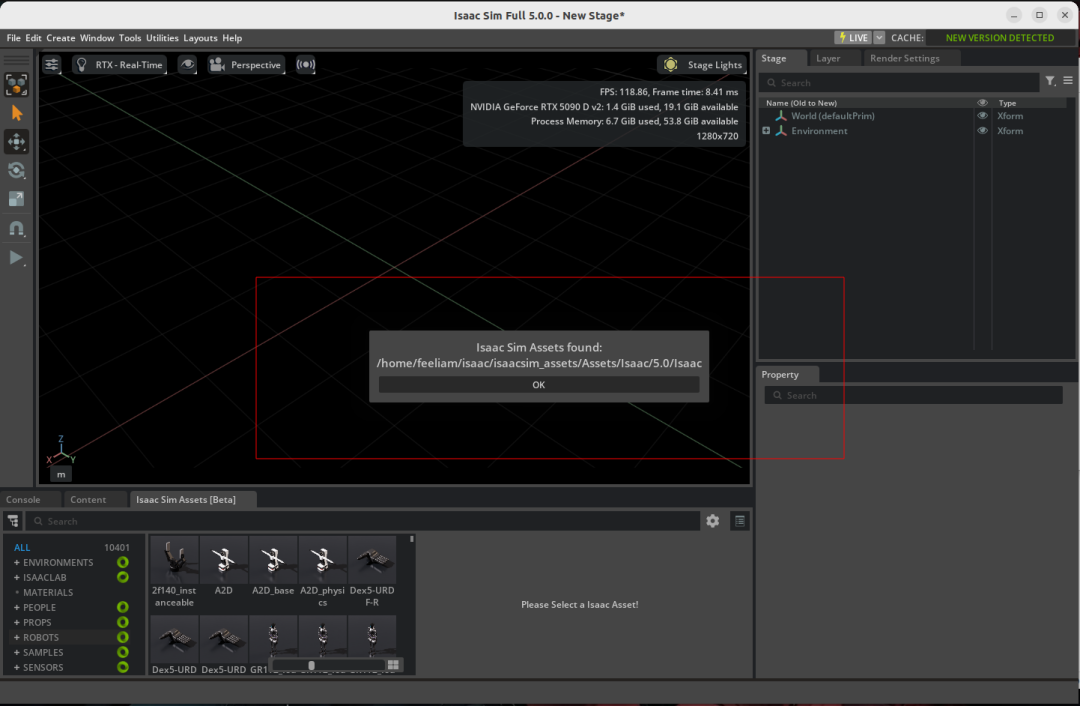Toggle visibility of Environment prim
The height and width of the screenshot is (706, 1080).
[982, 131]
